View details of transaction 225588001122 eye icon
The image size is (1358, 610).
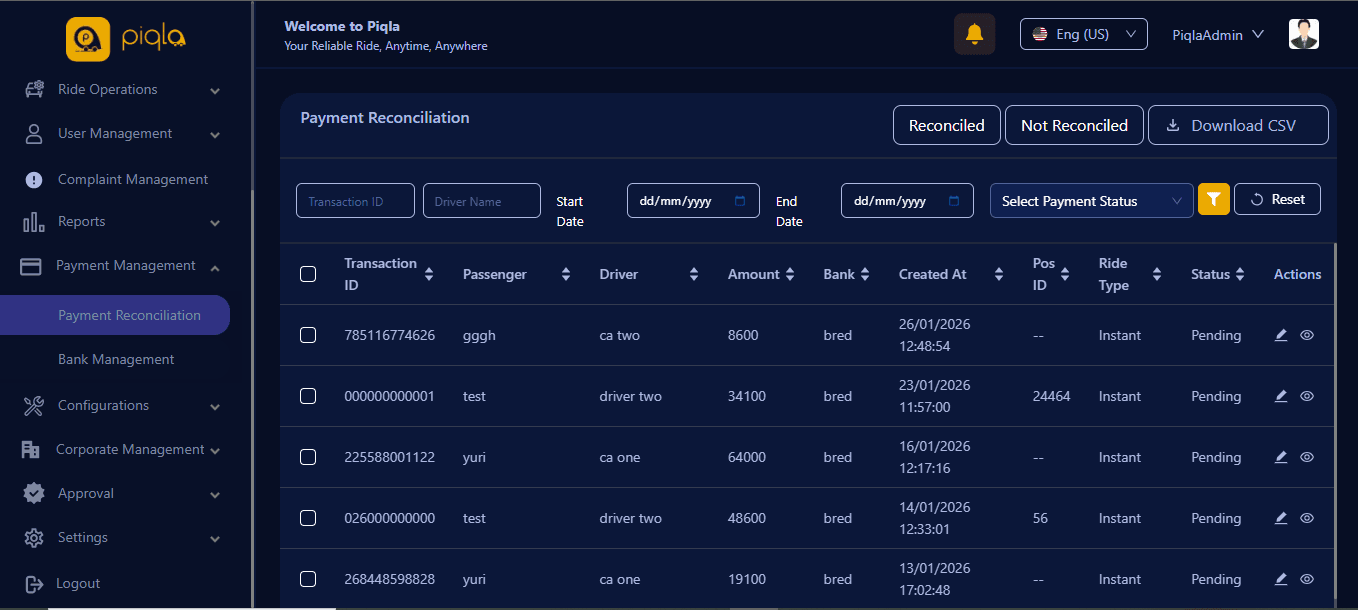(x=1306, y=457)
